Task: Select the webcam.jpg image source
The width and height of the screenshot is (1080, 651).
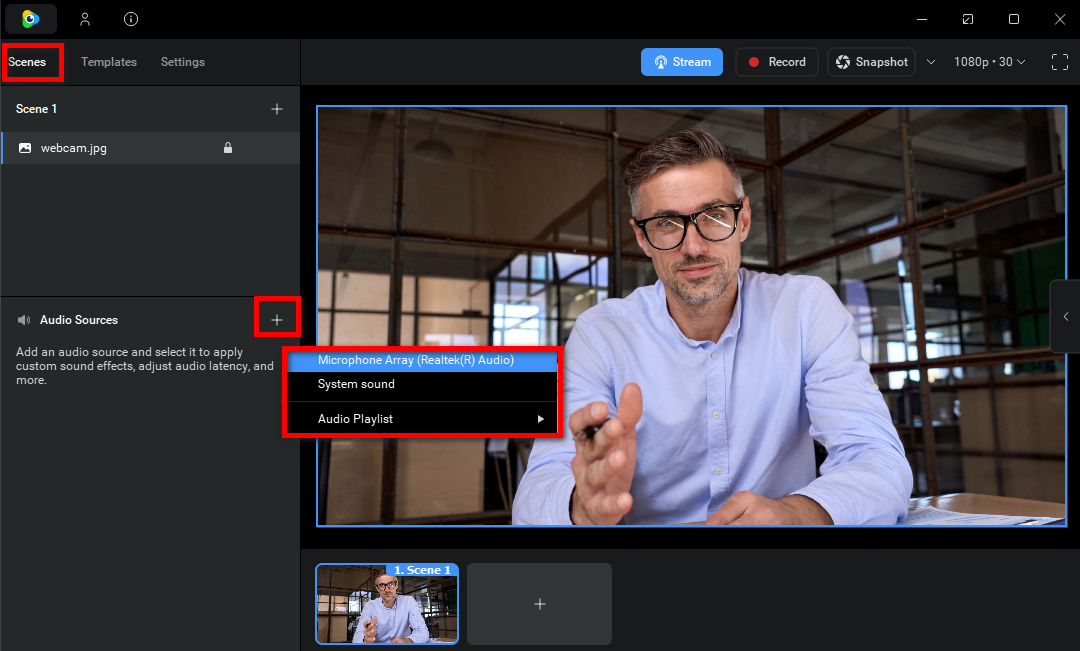Action: 74,148
